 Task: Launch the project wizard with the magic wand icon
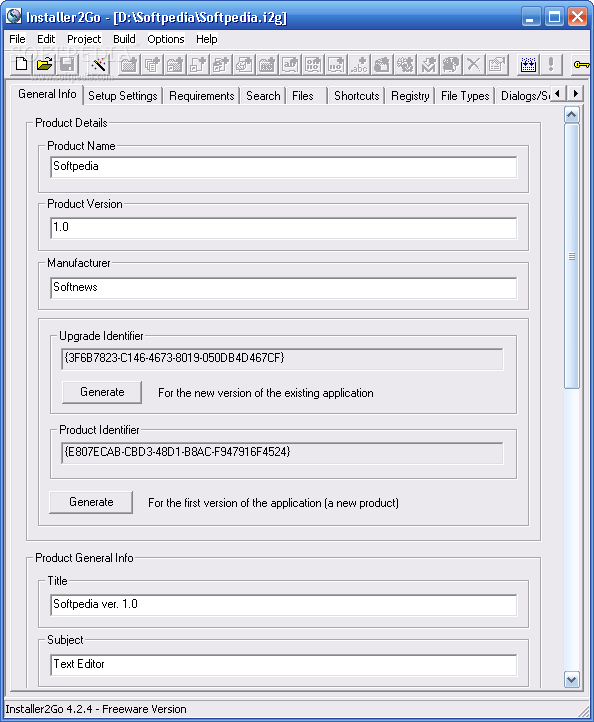(98, 64)
